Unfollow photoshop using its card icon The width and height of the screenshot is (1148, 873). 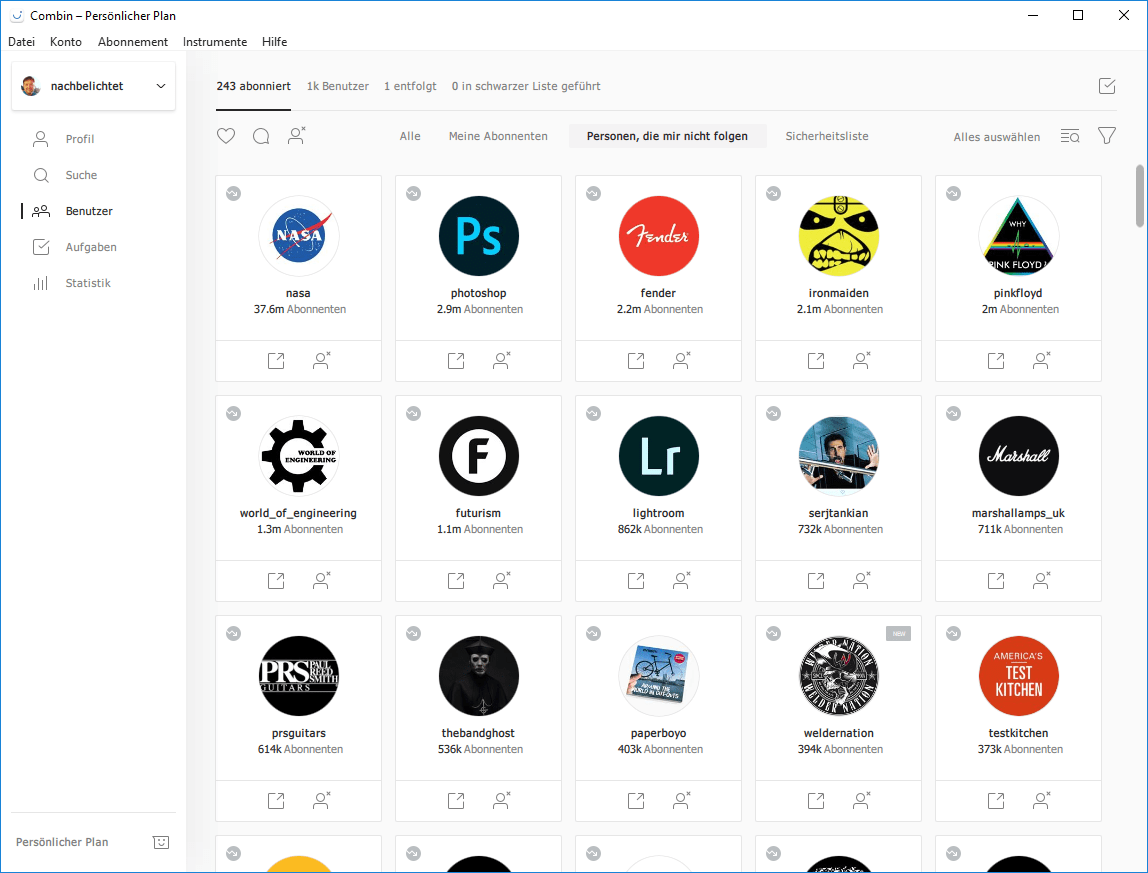[502, 361]
